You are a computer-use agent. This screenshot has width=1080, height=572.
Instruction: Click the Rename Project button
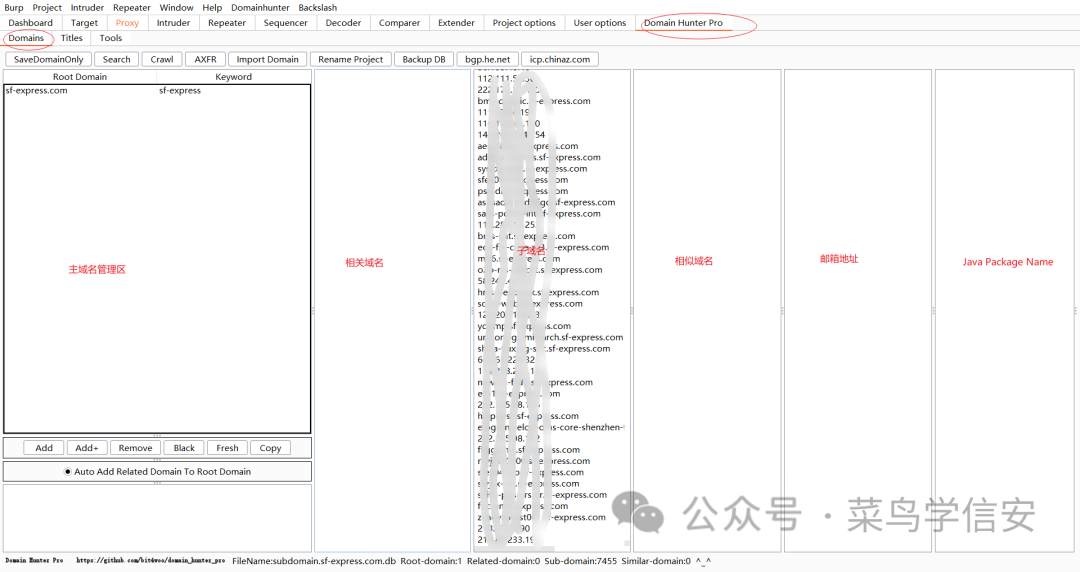click(351, 59)
